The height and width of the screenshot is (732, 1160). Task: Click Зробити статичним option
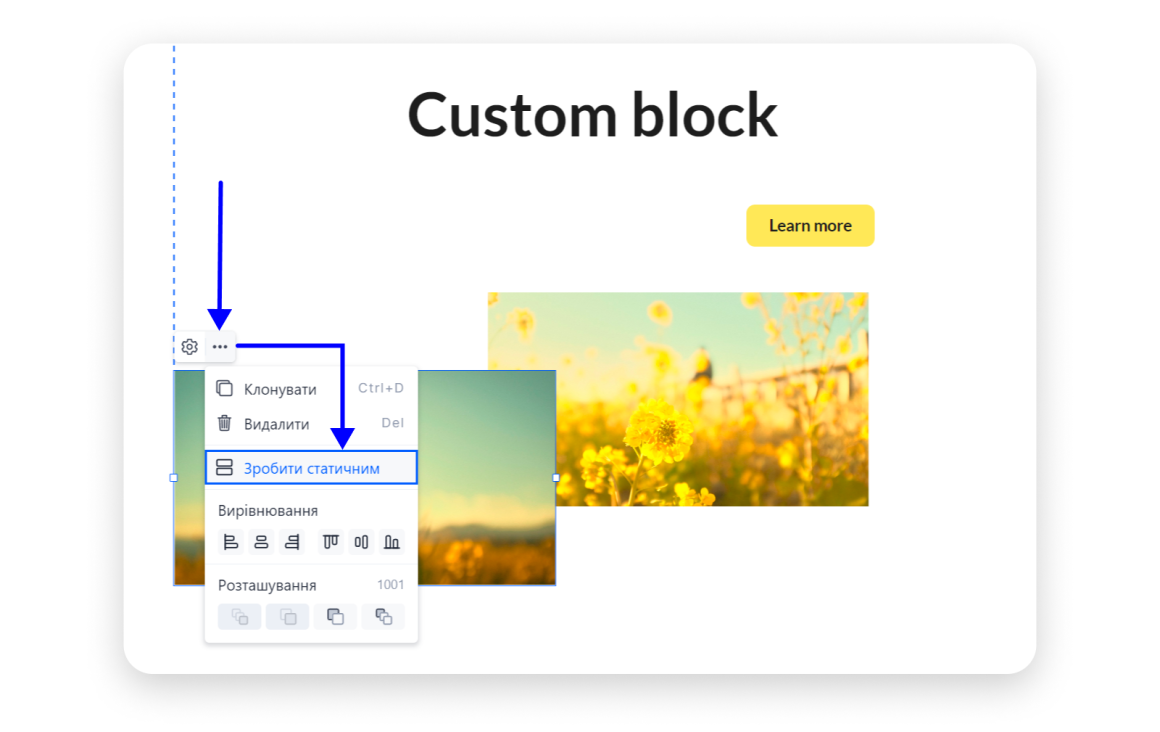311,468
